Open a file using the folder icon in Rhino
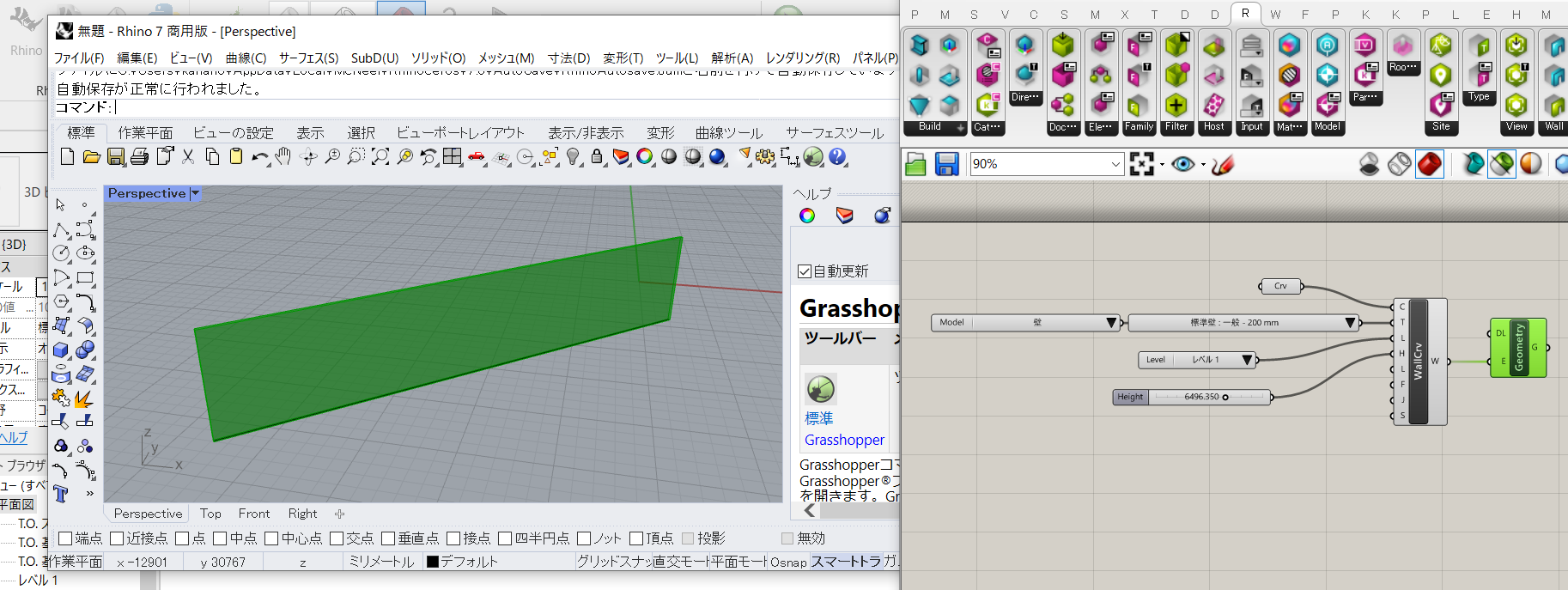1568x590 pixels. 92,156
